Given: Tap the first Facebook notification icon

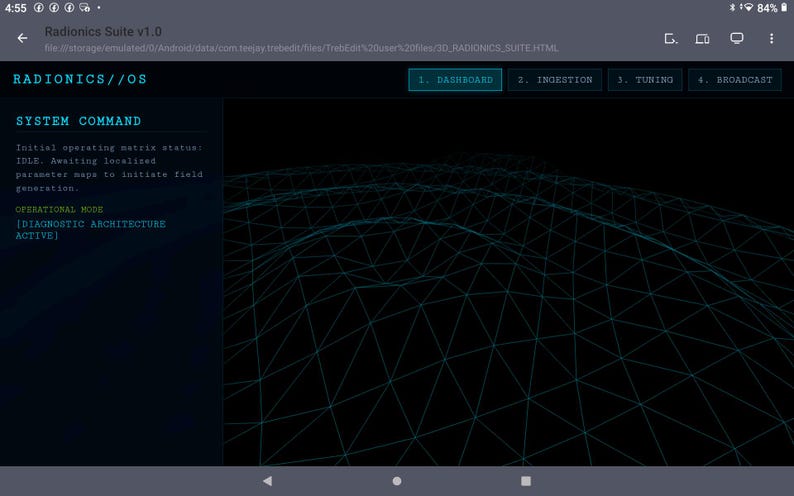Looking at the screenshot, I should [x=38, y=8].
